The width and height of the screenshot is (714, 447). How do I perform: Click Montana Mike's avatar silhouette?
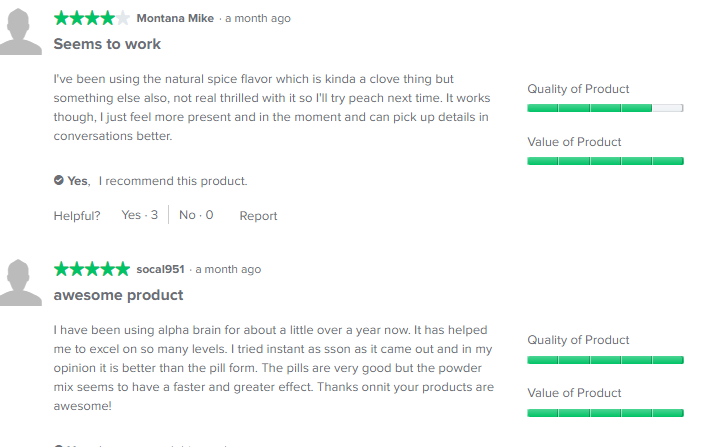[20, 31]
